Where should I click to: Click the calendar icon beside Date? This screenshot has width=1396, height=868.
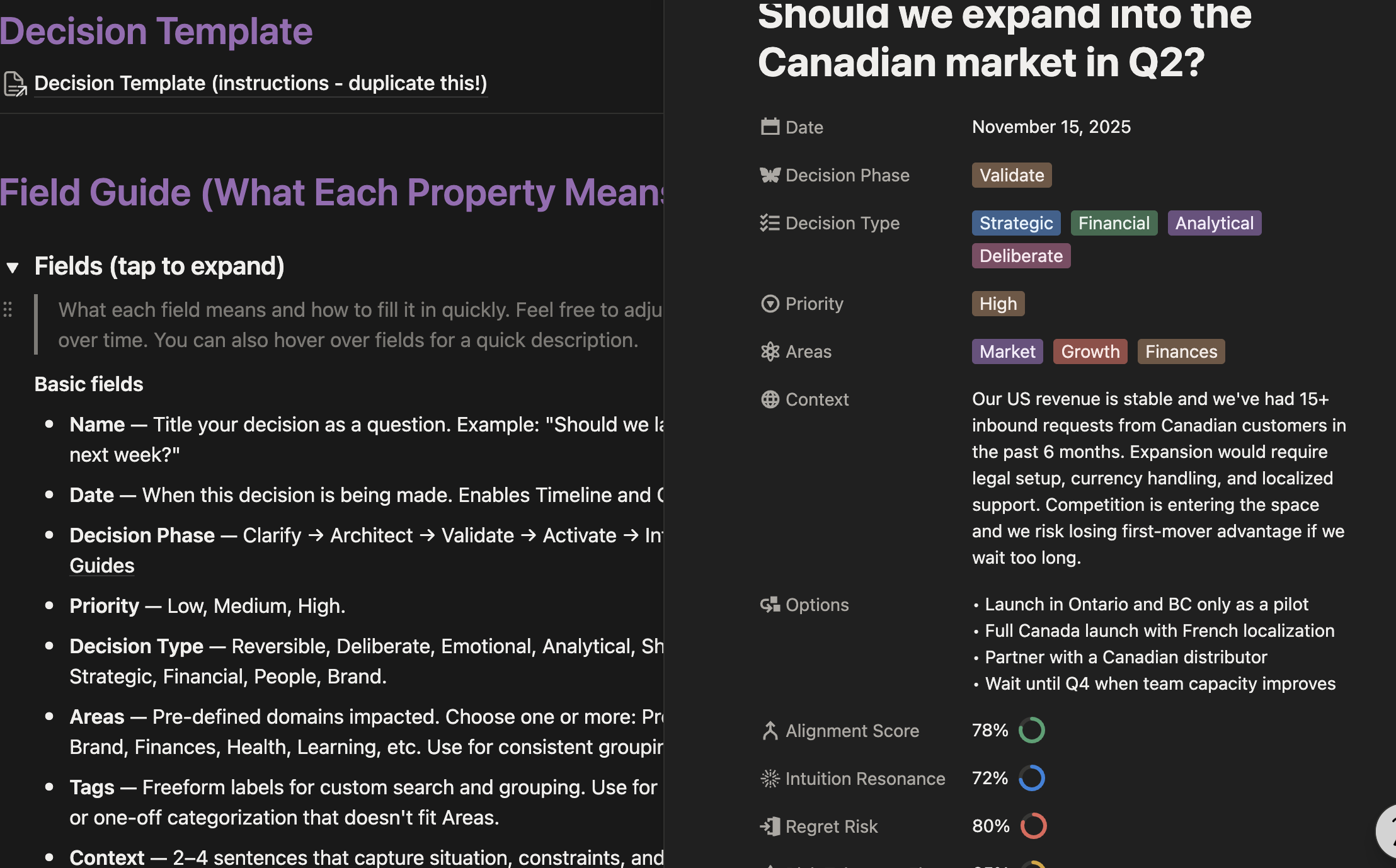[770, 127]
